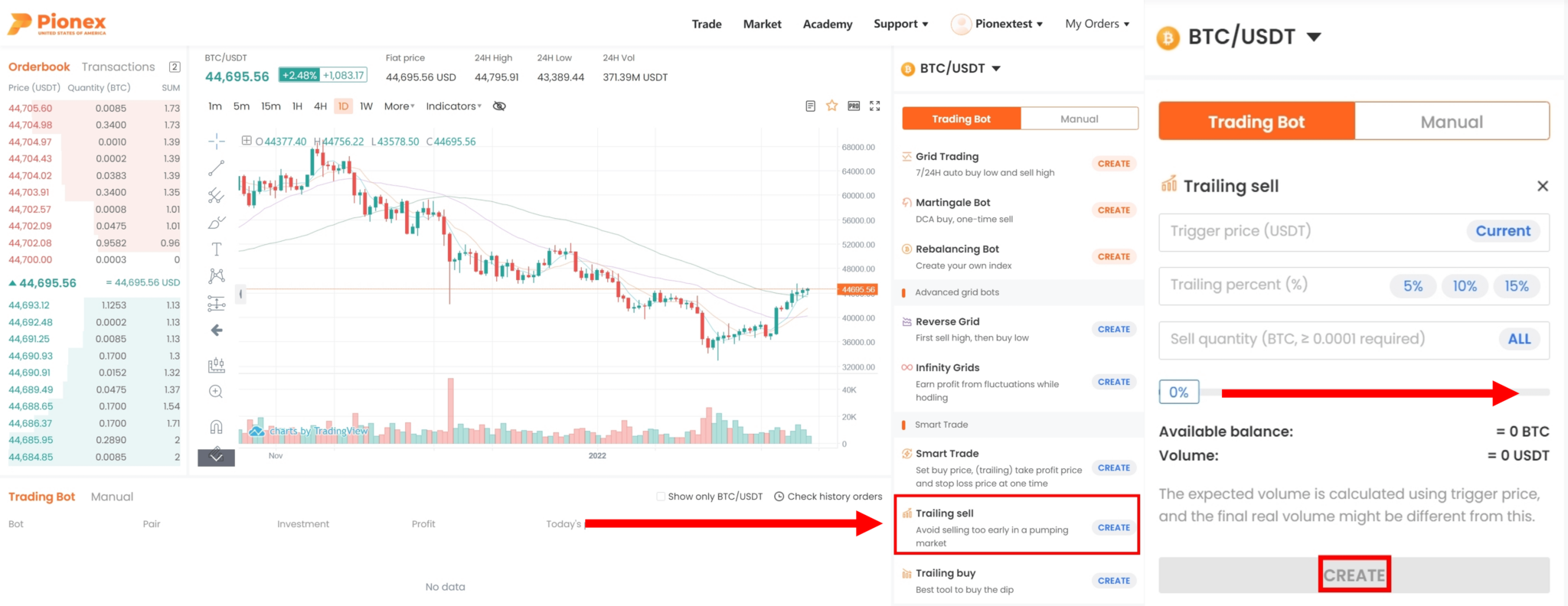Open the My Orders dropdown

pos(1097,24)
